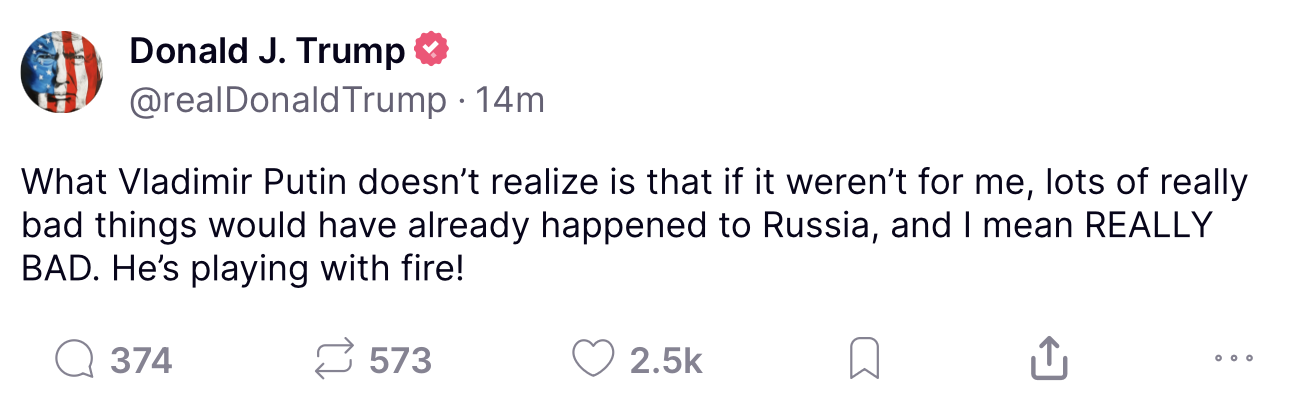Viewport: 1296px width, 404px height.
Task: Click the 14m timestamp
Action: point(509,100)
